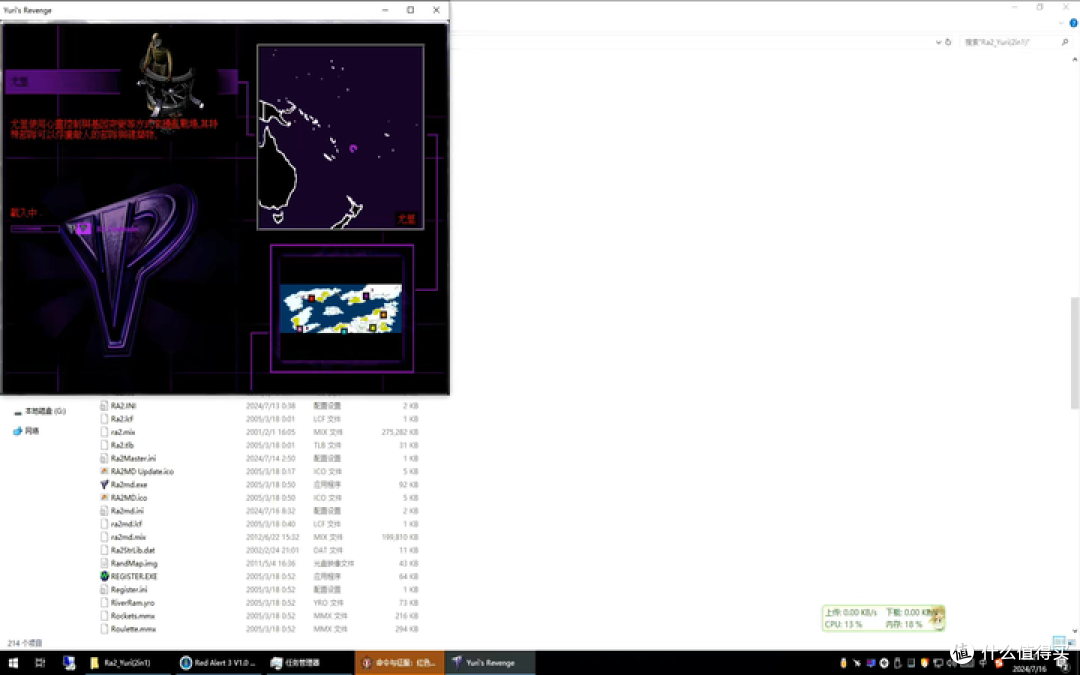Switch to 命令与征服 taskbar item
This screenshot has width=1080, height=675.
click(x=399, y=663)
